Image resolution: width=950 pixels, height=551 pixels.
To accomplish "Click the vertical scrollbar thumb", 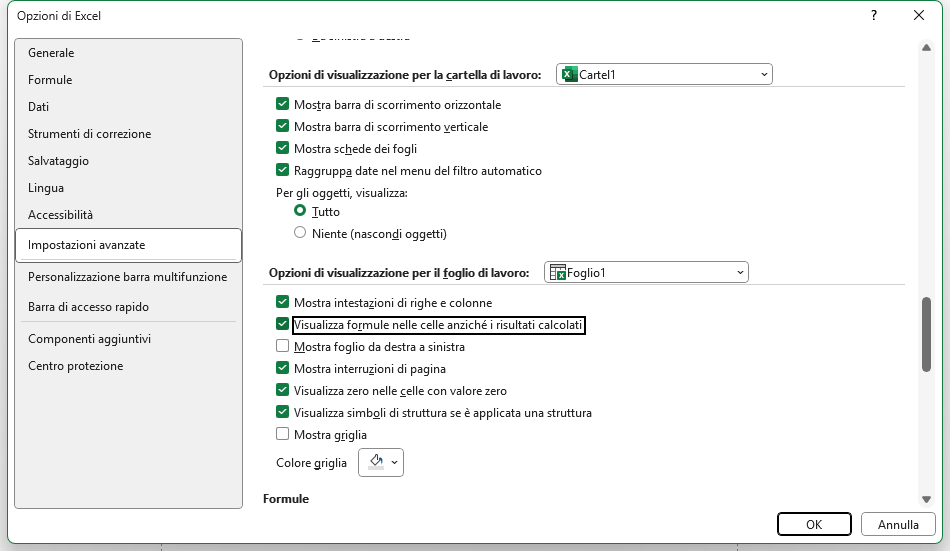I will 926,334.
